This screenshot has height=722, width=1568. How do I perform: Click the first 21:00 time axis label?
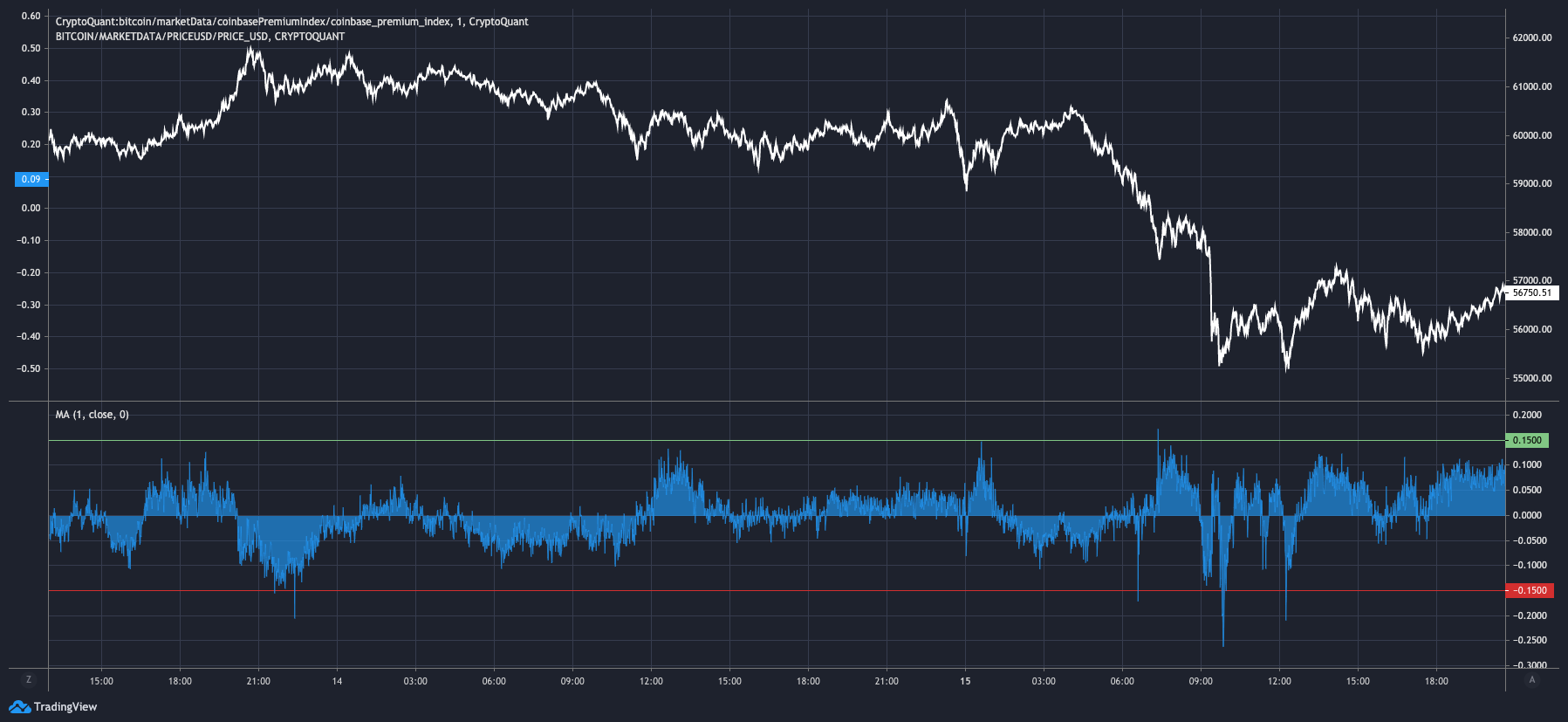(x=258, y=681)
